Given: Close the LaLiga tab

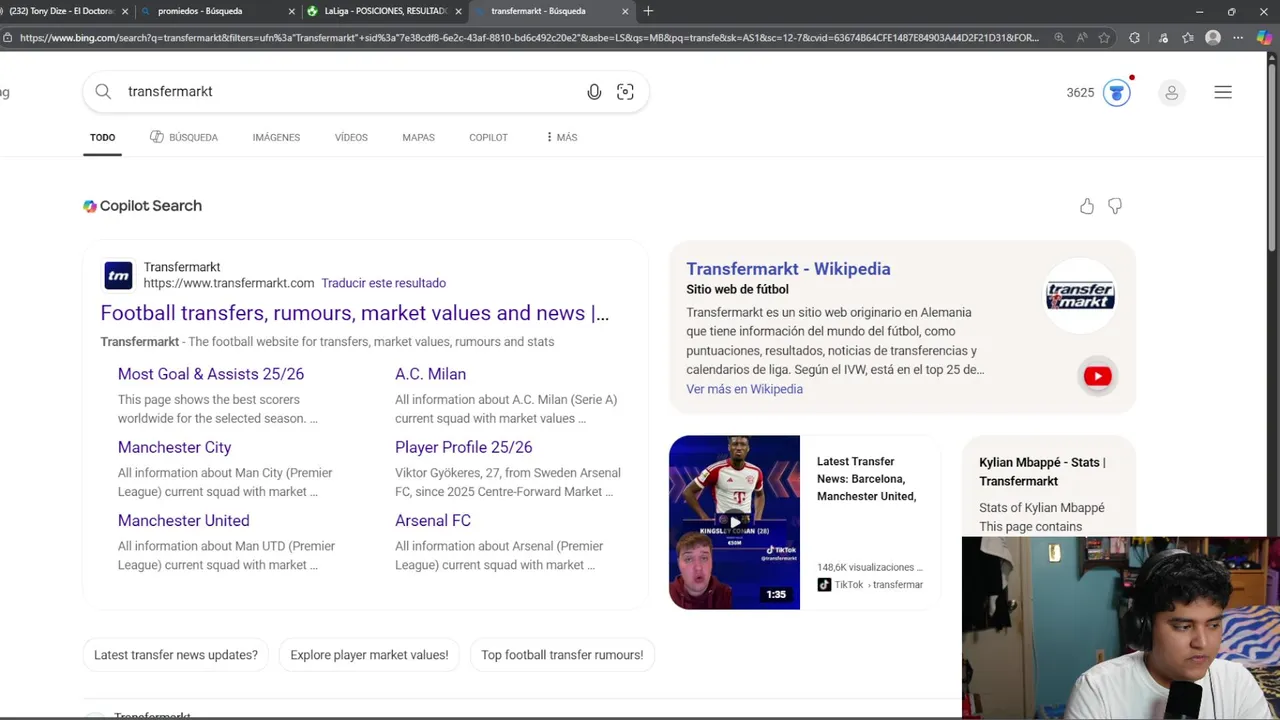Looking at the screenshot, I should coord(458,12).
